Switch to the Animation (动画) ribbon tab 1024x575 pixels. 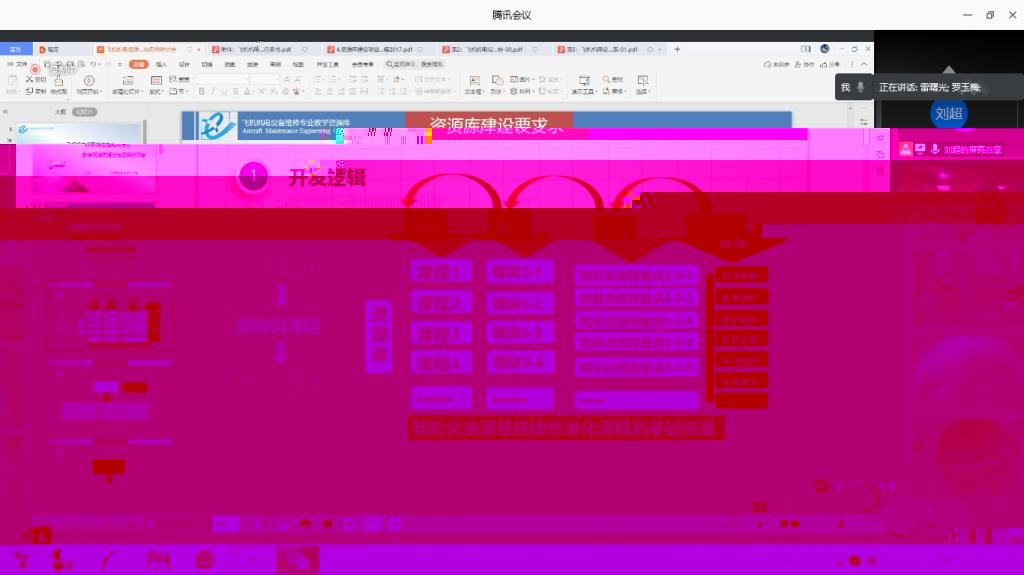click(x=230, y=65)
